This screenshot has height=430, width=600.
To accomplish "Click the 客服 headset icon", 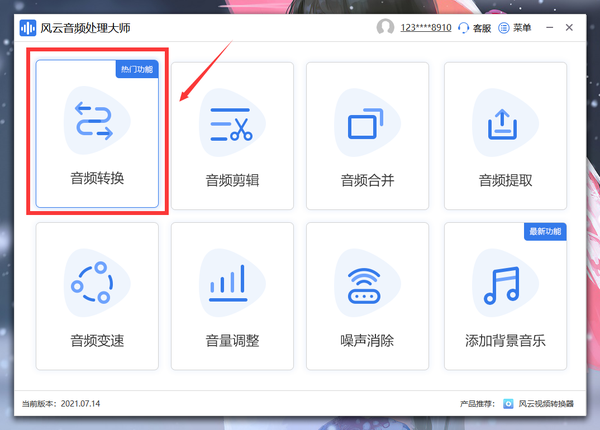I will pos(463,28).
